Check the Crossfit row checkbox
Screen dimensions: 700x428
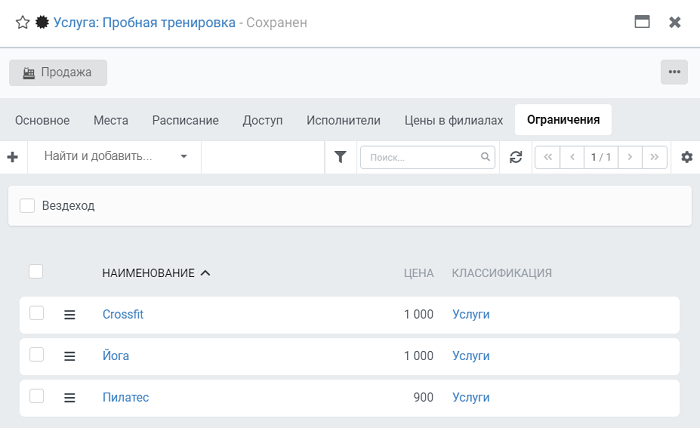point(37,313)
